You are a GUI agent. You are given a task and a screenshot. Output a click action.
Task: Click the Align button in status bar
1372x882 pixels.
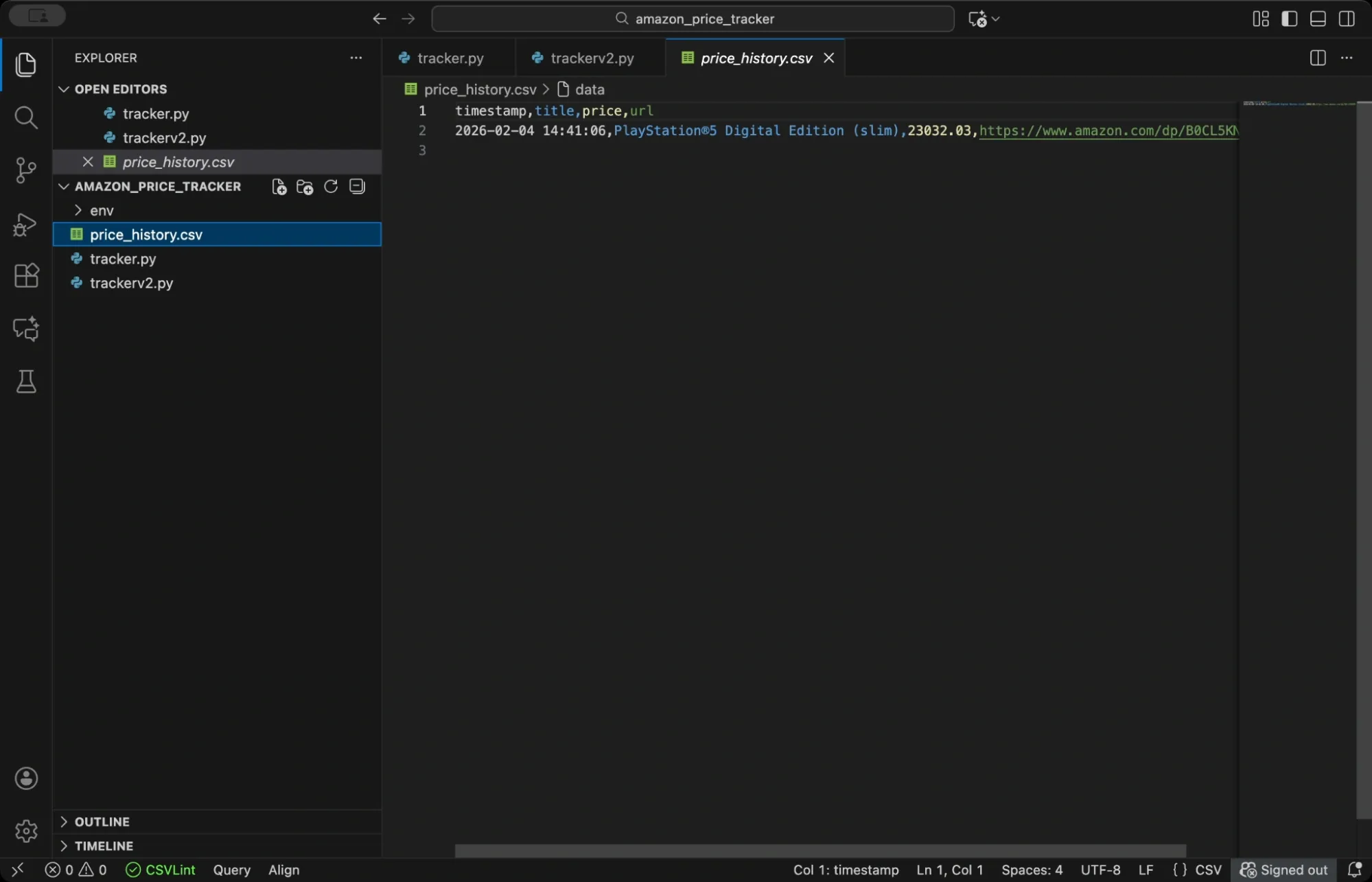(x=283, y=870)
